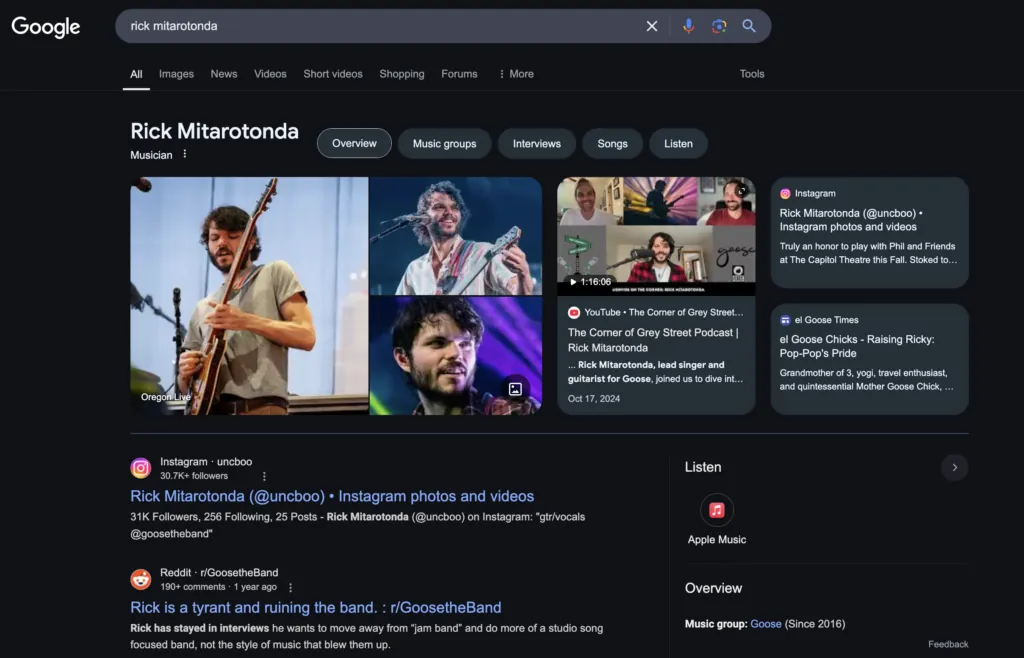Follow the Goose music group link

point(765,624)
